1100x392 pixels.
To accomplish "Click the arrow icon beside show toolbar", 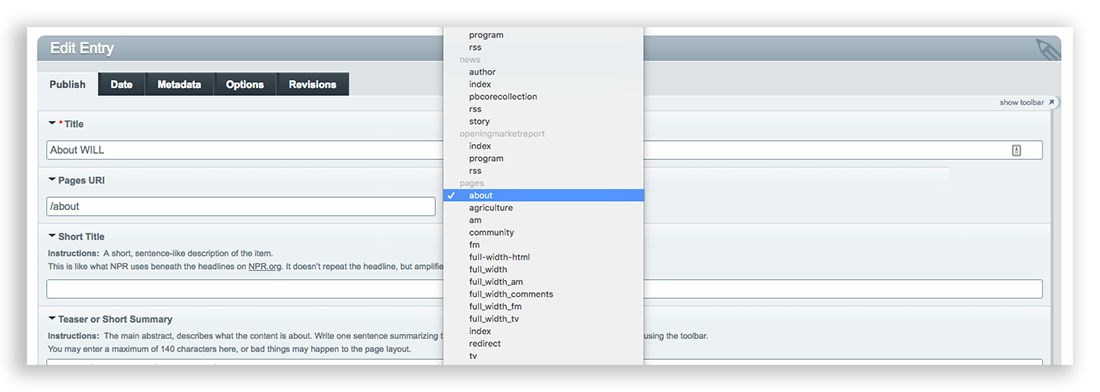I will (x=1051, y=102).
